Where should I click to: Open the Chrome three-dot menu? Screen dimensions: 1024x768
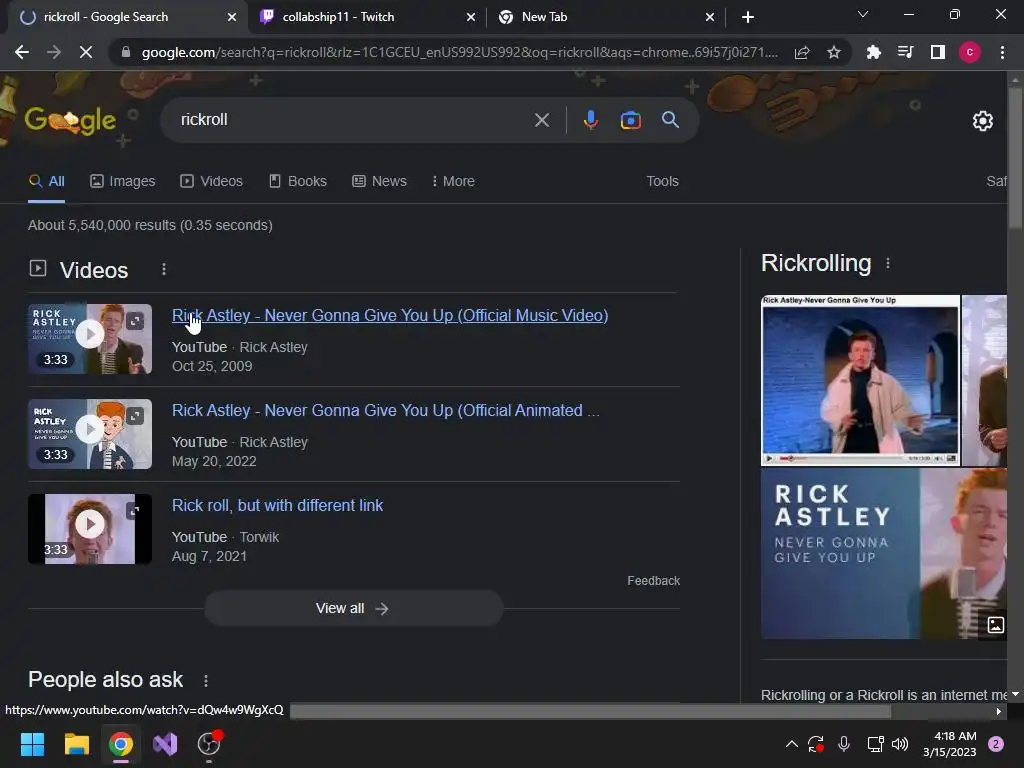pyautogui.click(x=1002, y=52)
